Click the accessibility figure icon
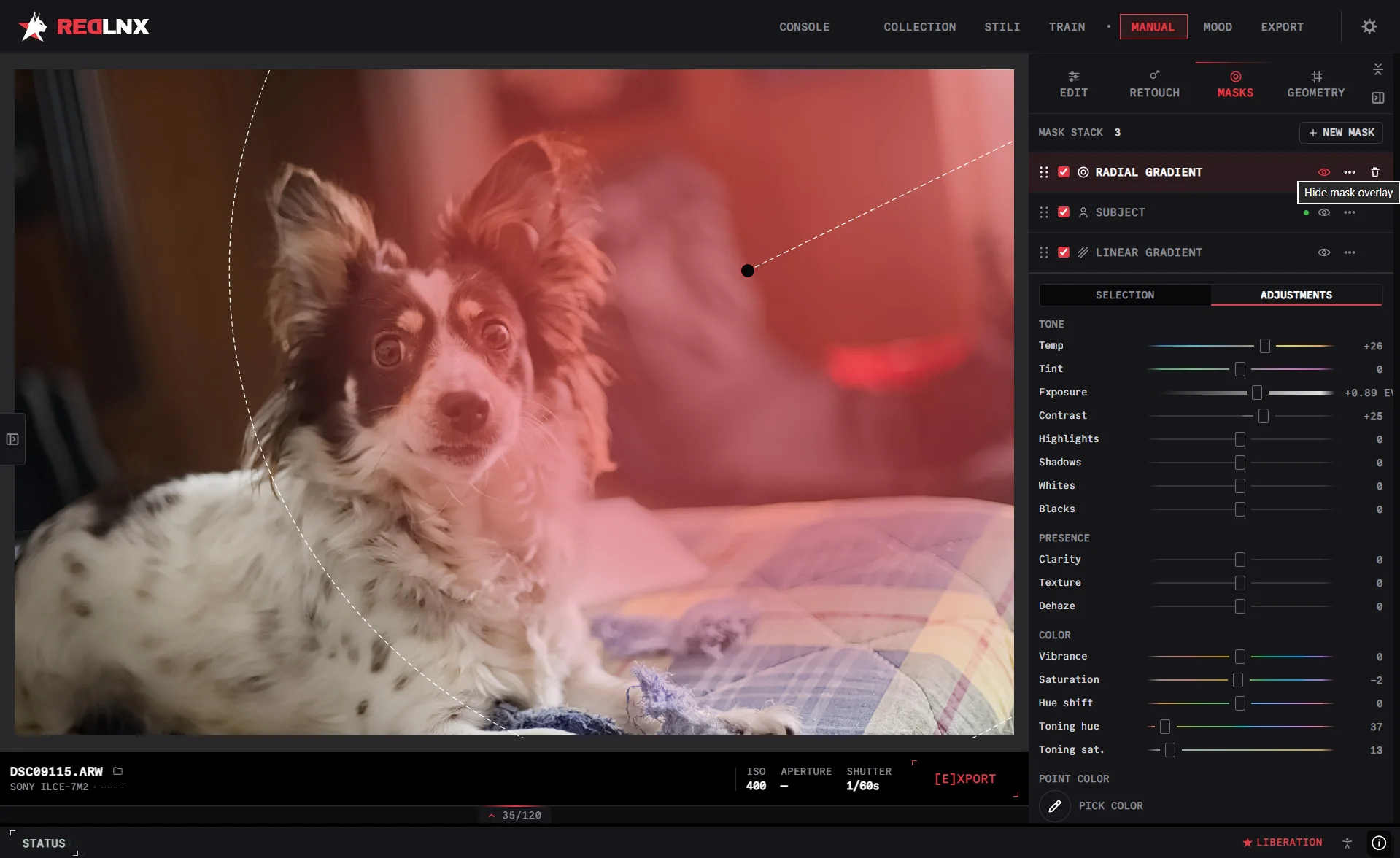Screen dimensions: 1400x858 click(1347, 843)
